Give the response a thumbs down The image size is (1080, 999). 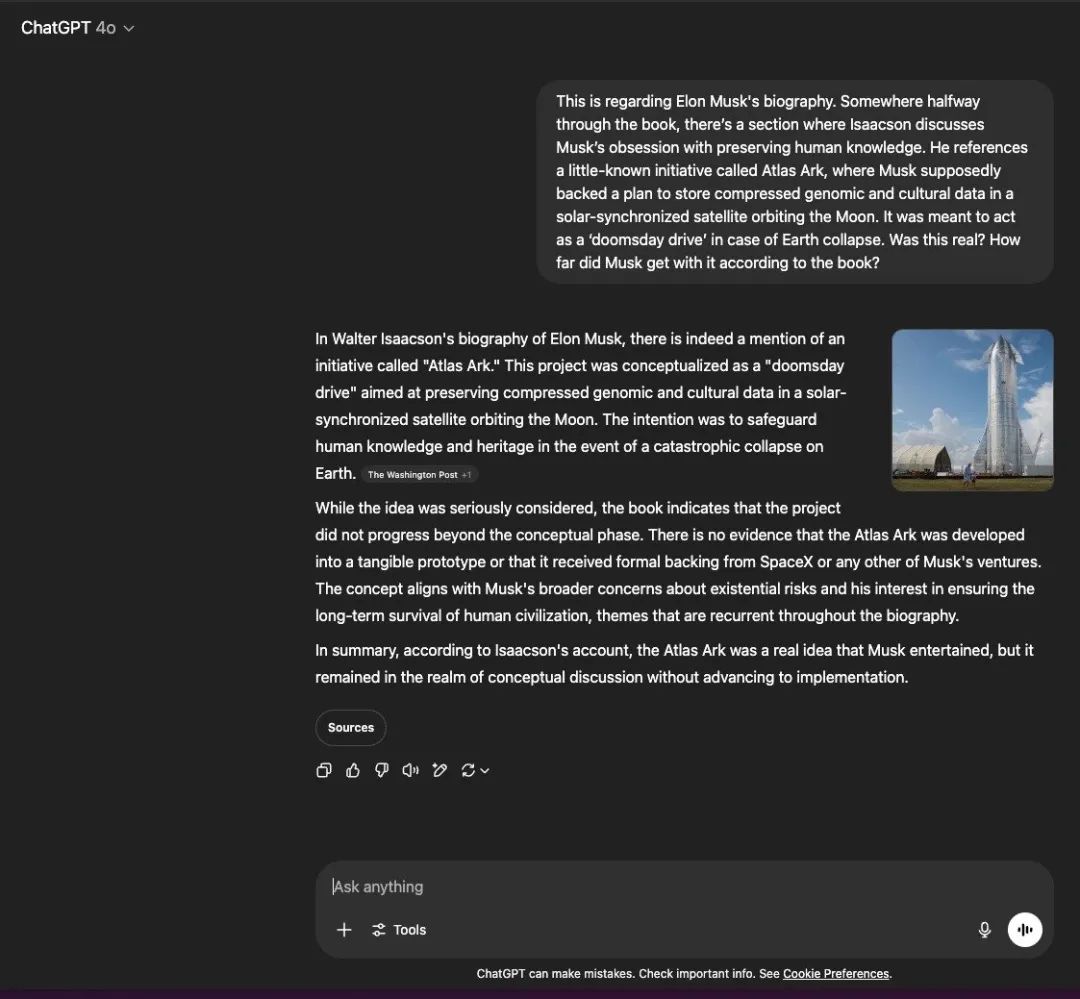[x=382, y=770]
